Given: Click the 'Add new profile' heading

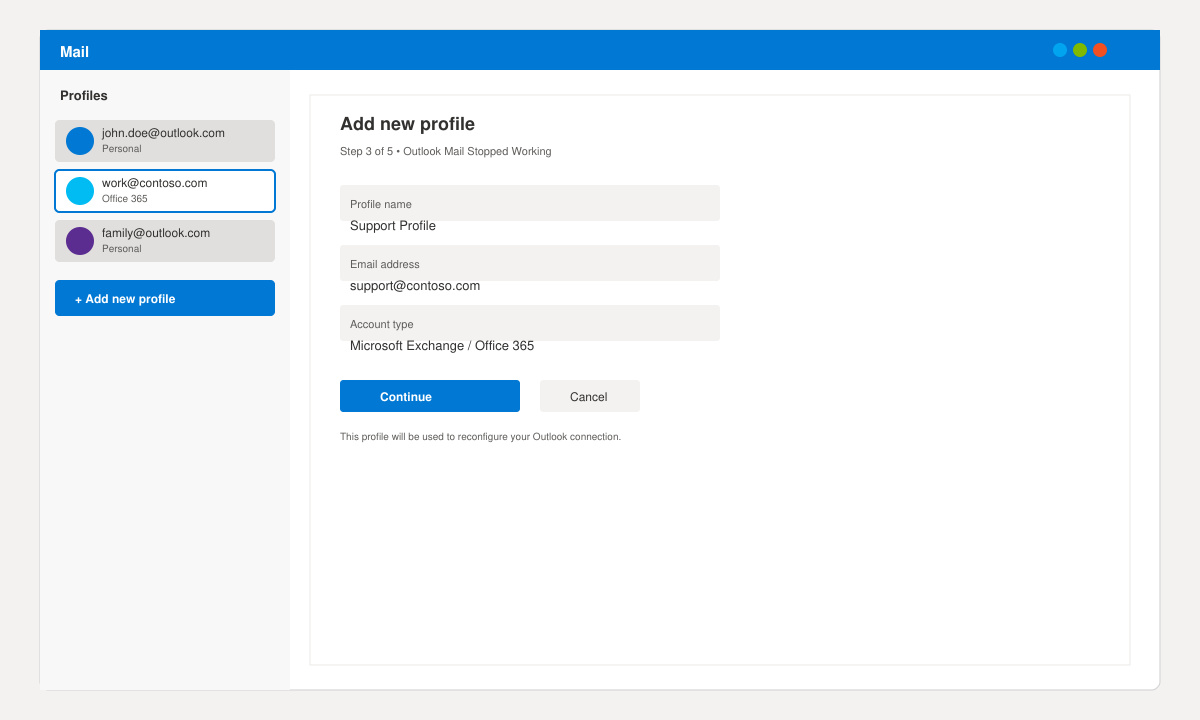Looking at the screenshot, I should pyautogui.click(x=407, y=124).
